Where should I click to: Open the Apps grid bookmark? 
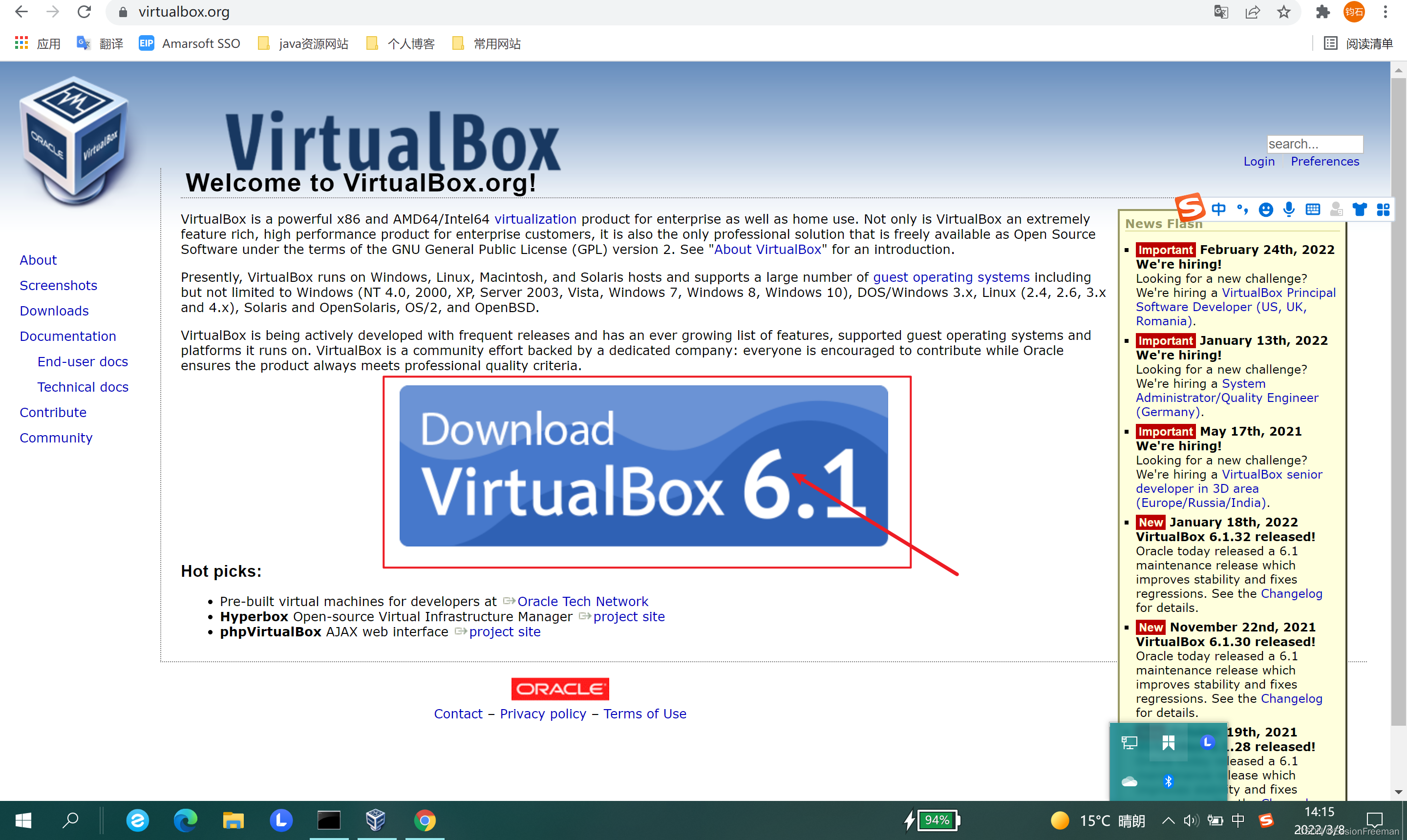[x=37, y=43]
